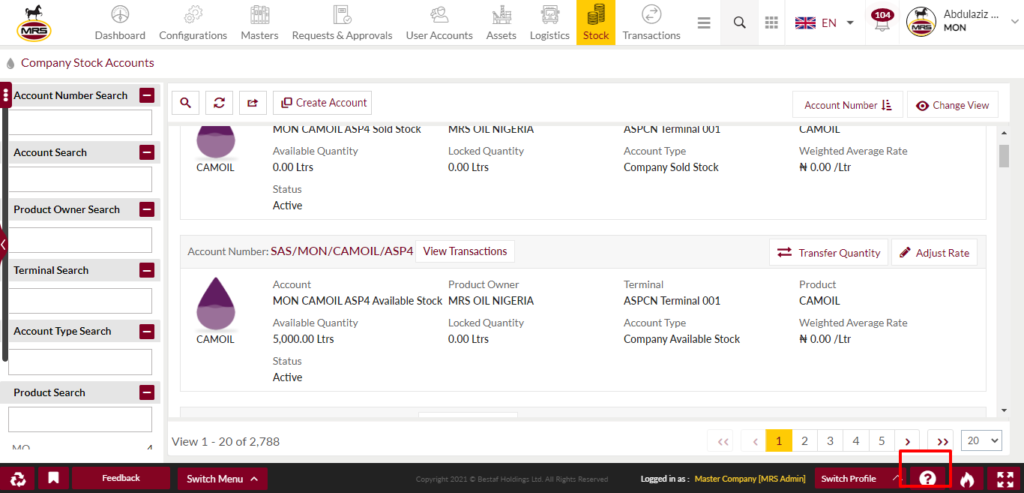Click the MRS company logo
Image resolution: width=1024 pixels, height=493 pixels.
(x=35, y=22)
